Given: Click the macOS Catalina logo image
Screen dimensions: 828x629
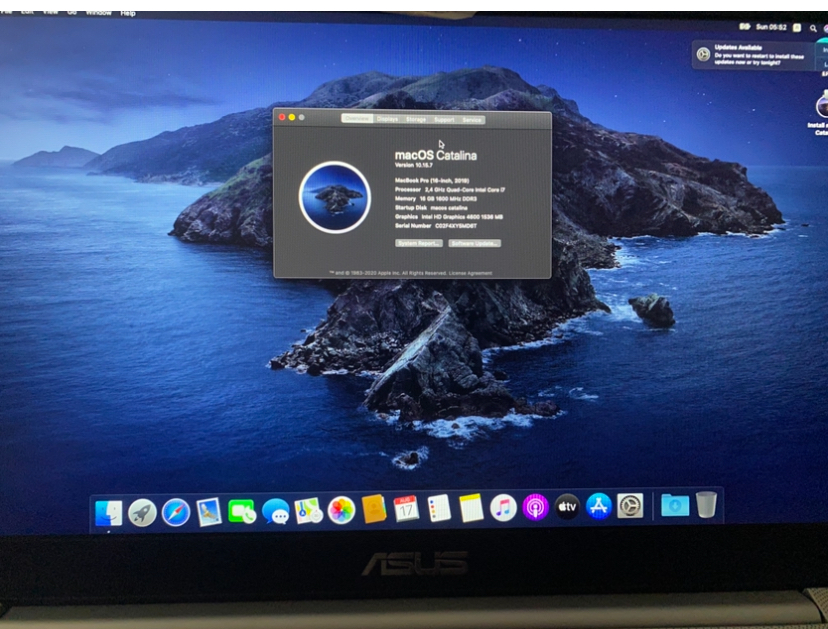Looking at the screenshot, I should coord(335,197).
